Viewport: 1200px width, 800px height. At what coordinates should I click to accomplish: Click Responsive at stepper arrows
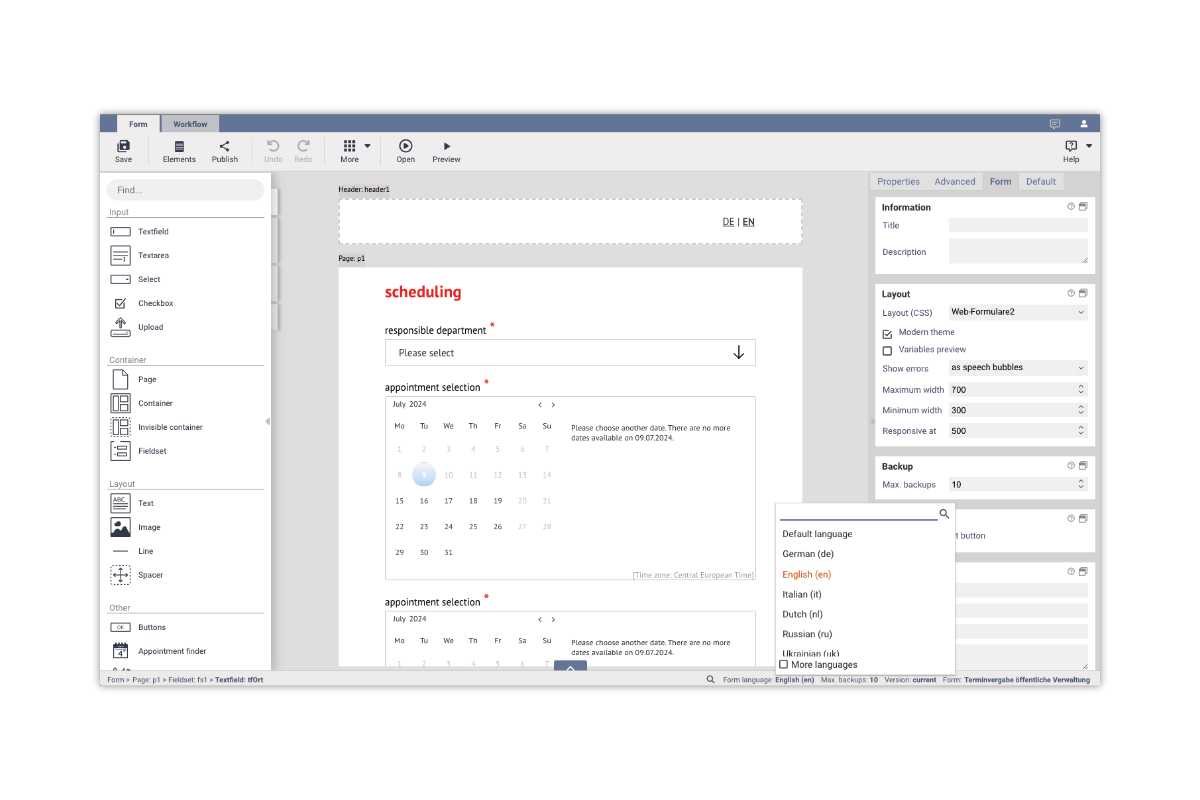coord(1081,431)
